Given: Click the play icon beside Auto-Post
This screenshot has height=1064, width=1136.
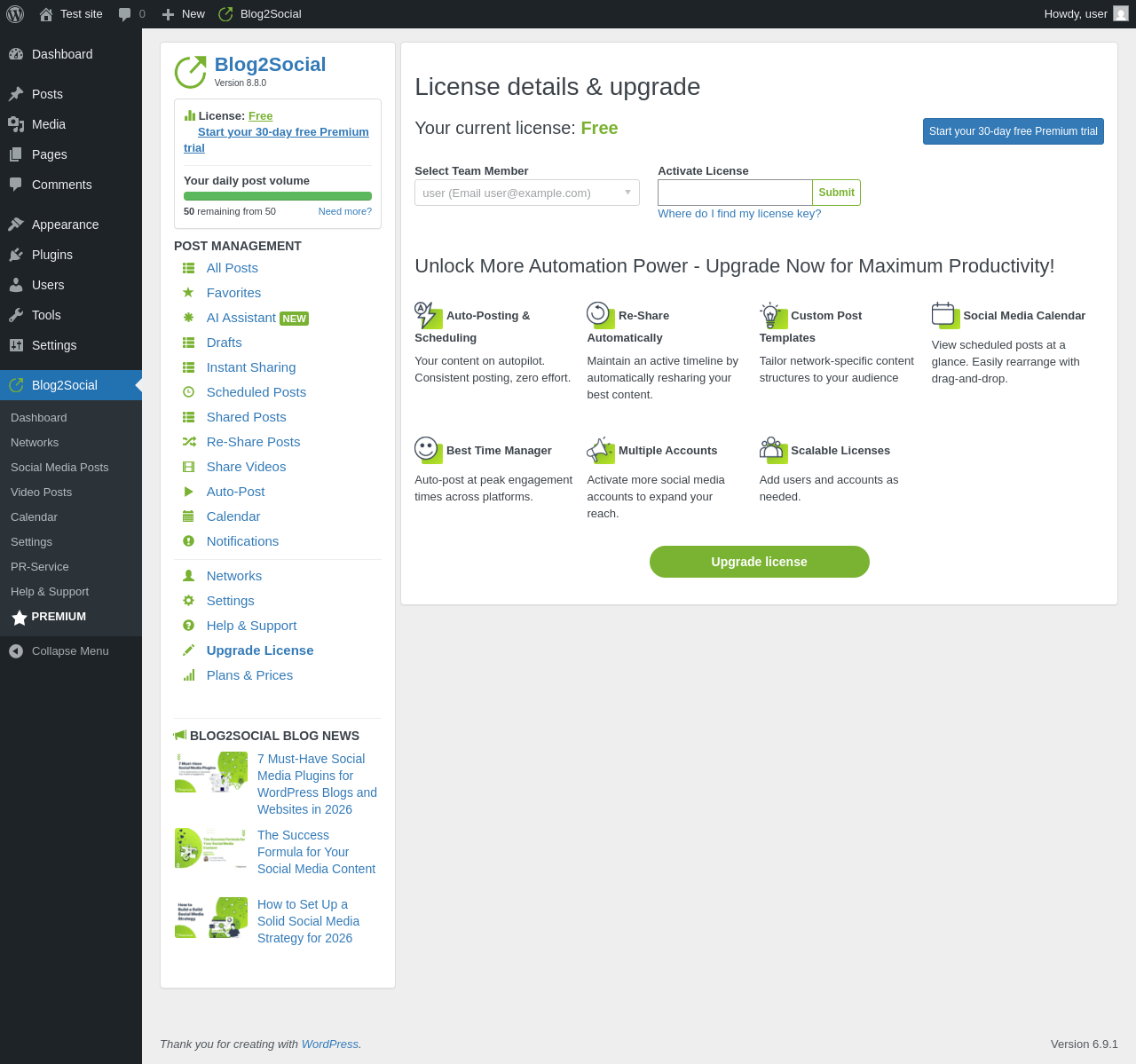Looking at the screenshot, I should click(x=188, y=492).
